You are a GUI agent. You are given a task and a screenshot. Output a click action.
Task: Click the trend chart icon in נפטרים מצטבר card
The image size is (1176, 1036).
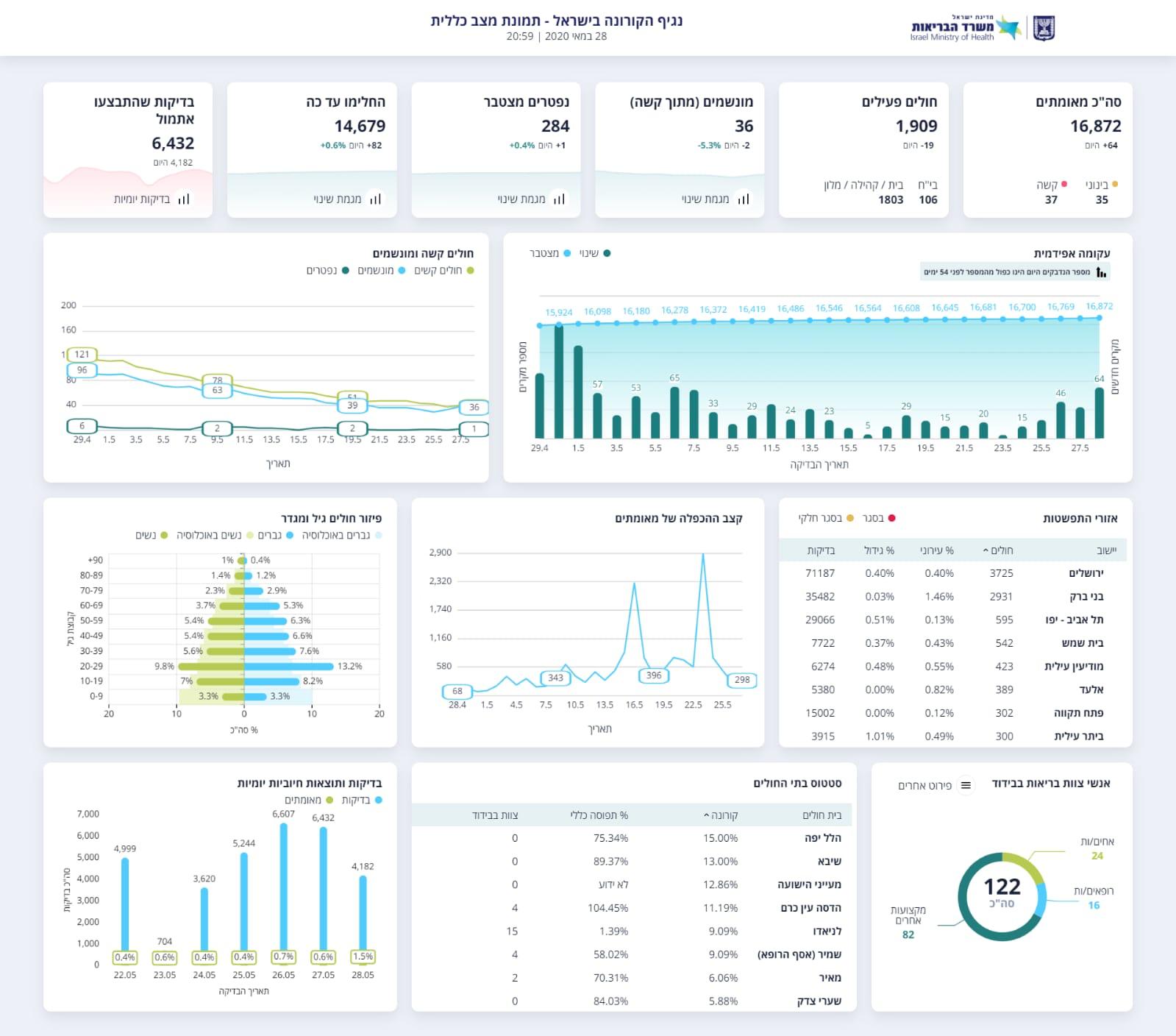coord(559,199)
